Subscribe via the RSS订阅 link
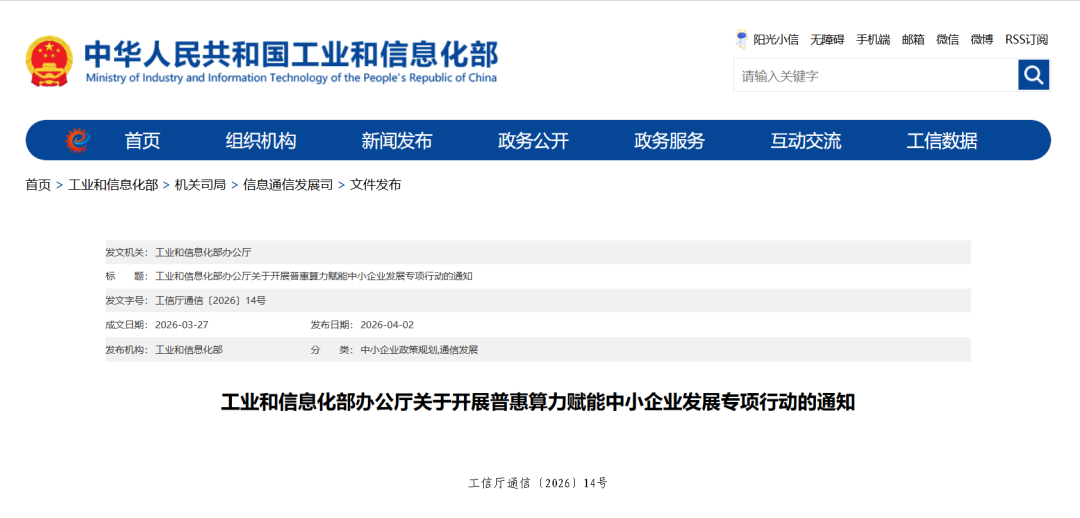 pos(1027,40)
